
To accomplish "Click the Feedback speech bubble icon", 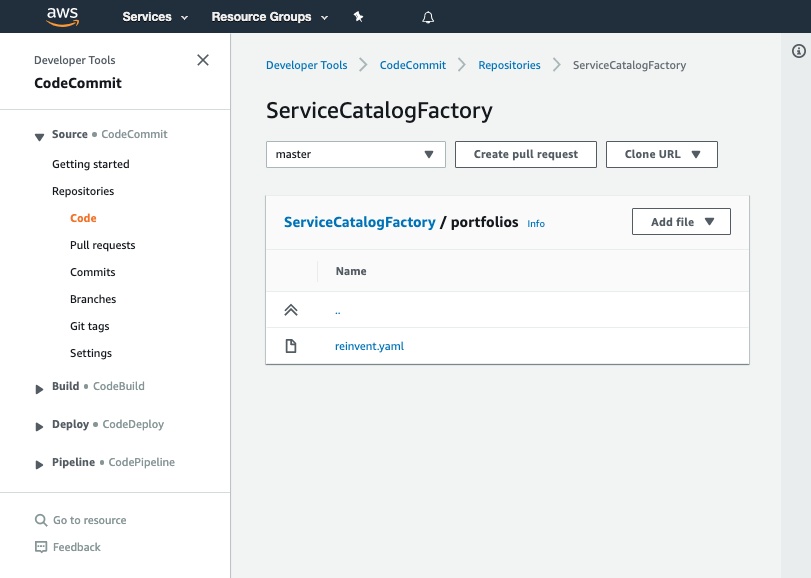I will (x=41, y=547).
